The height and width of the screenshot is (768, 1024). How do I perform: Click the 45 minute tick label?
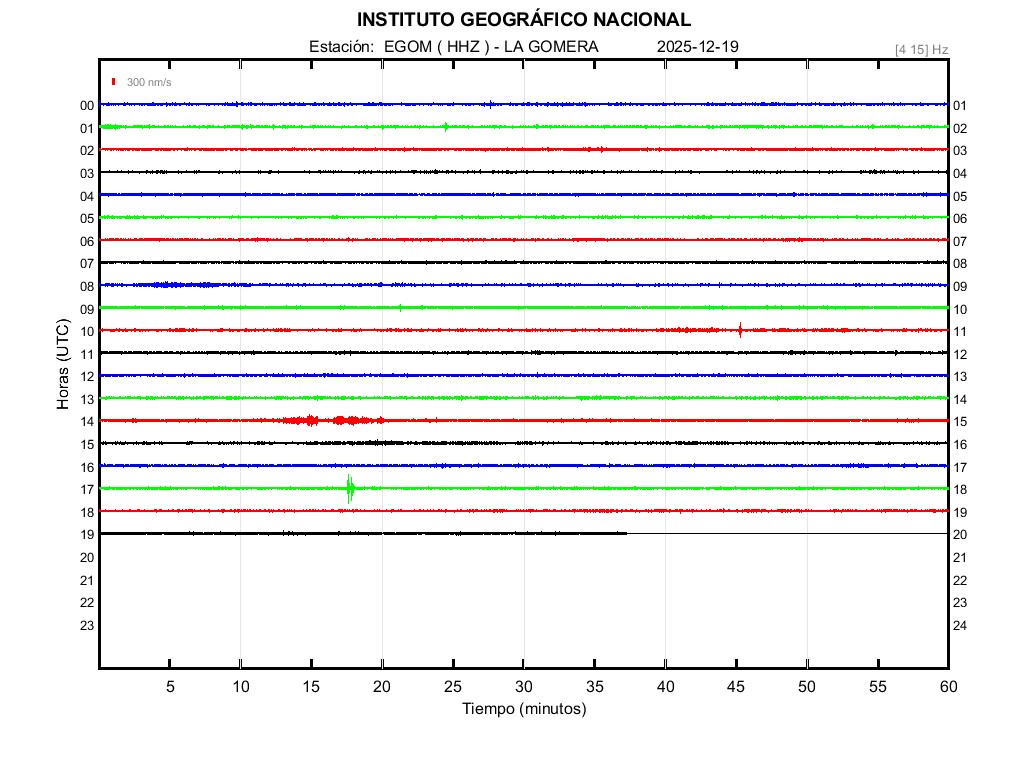735,687
